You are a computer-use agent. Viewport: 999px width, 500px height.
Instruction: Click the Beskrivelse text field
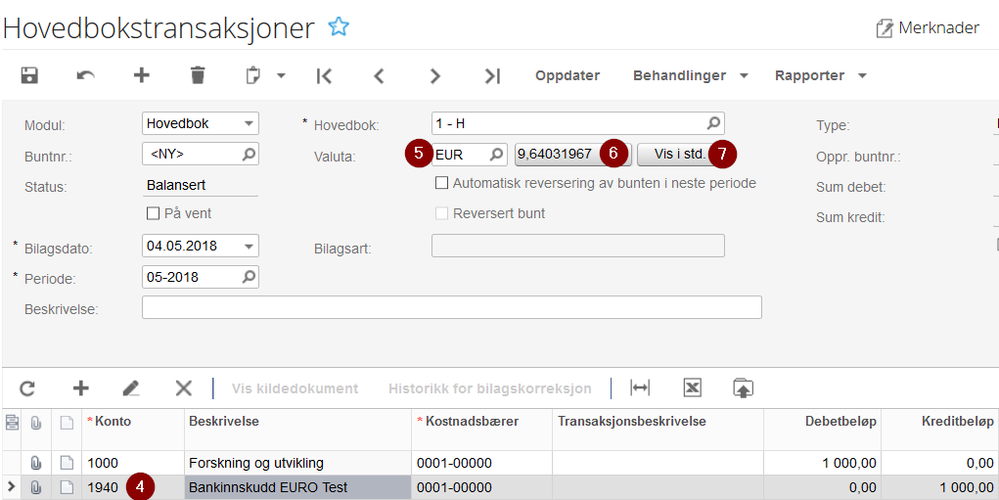pos(452,307)
